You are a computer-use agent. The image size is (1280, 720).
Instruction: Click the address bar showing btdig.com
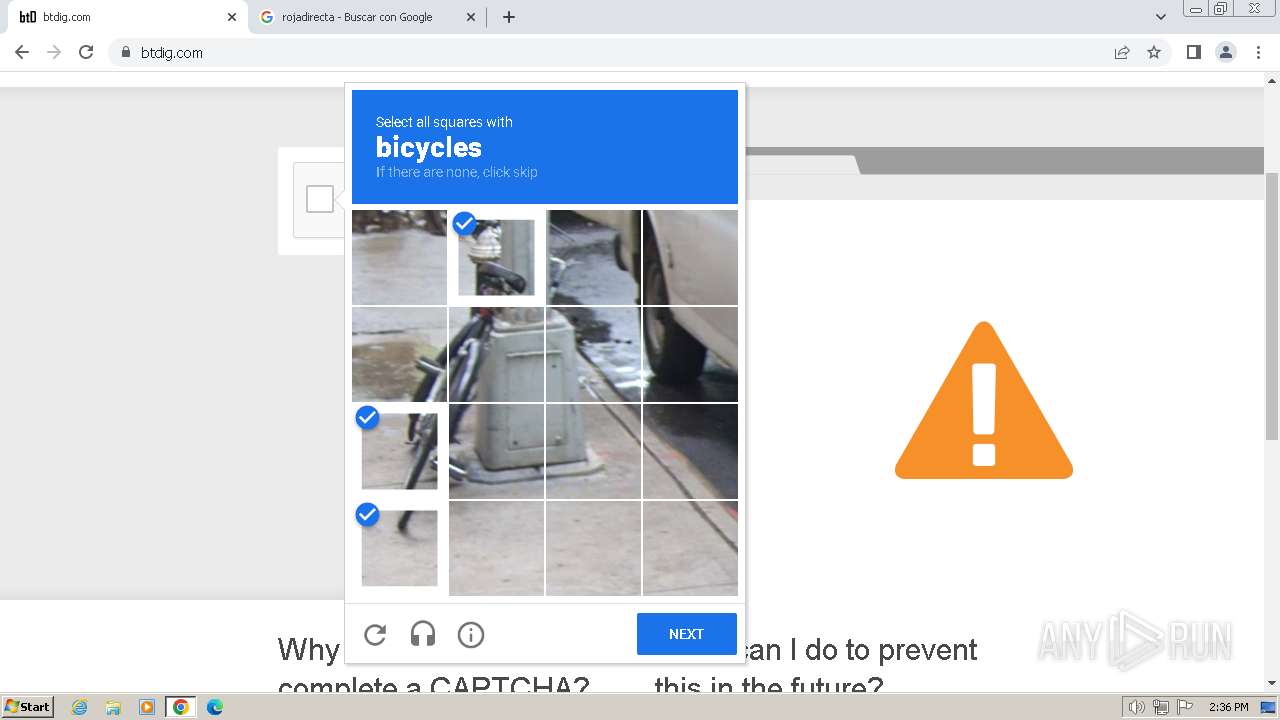[640, 52]
